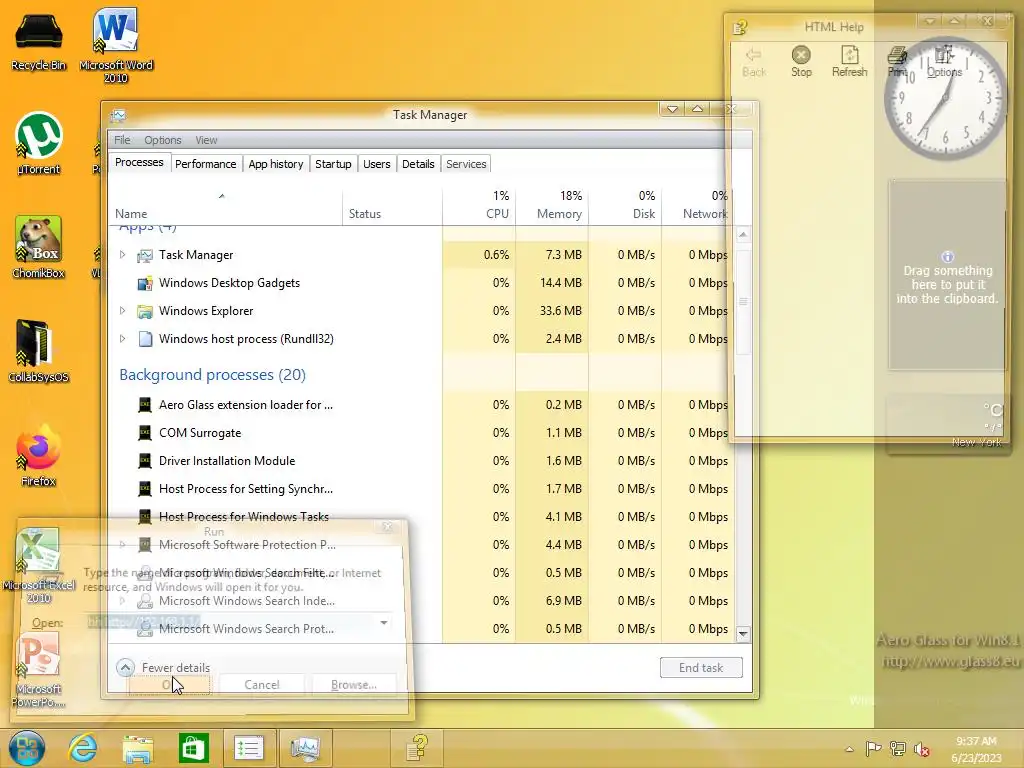Open the Microsoft Word 2010 desktop icon

coord(116,44)
